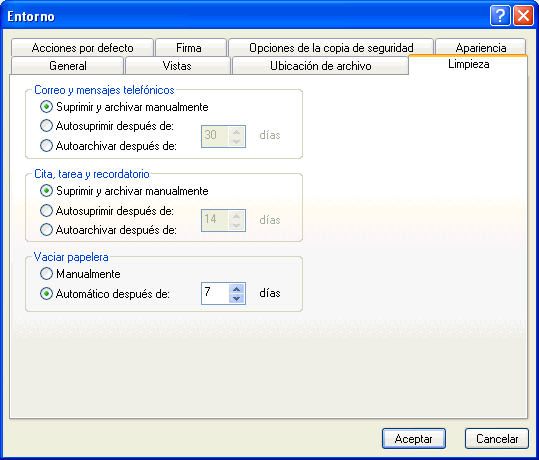The width and height of the screenshot is (539, 460).
Task: Click the Correo days field showing 30
Action: [215, 136]
